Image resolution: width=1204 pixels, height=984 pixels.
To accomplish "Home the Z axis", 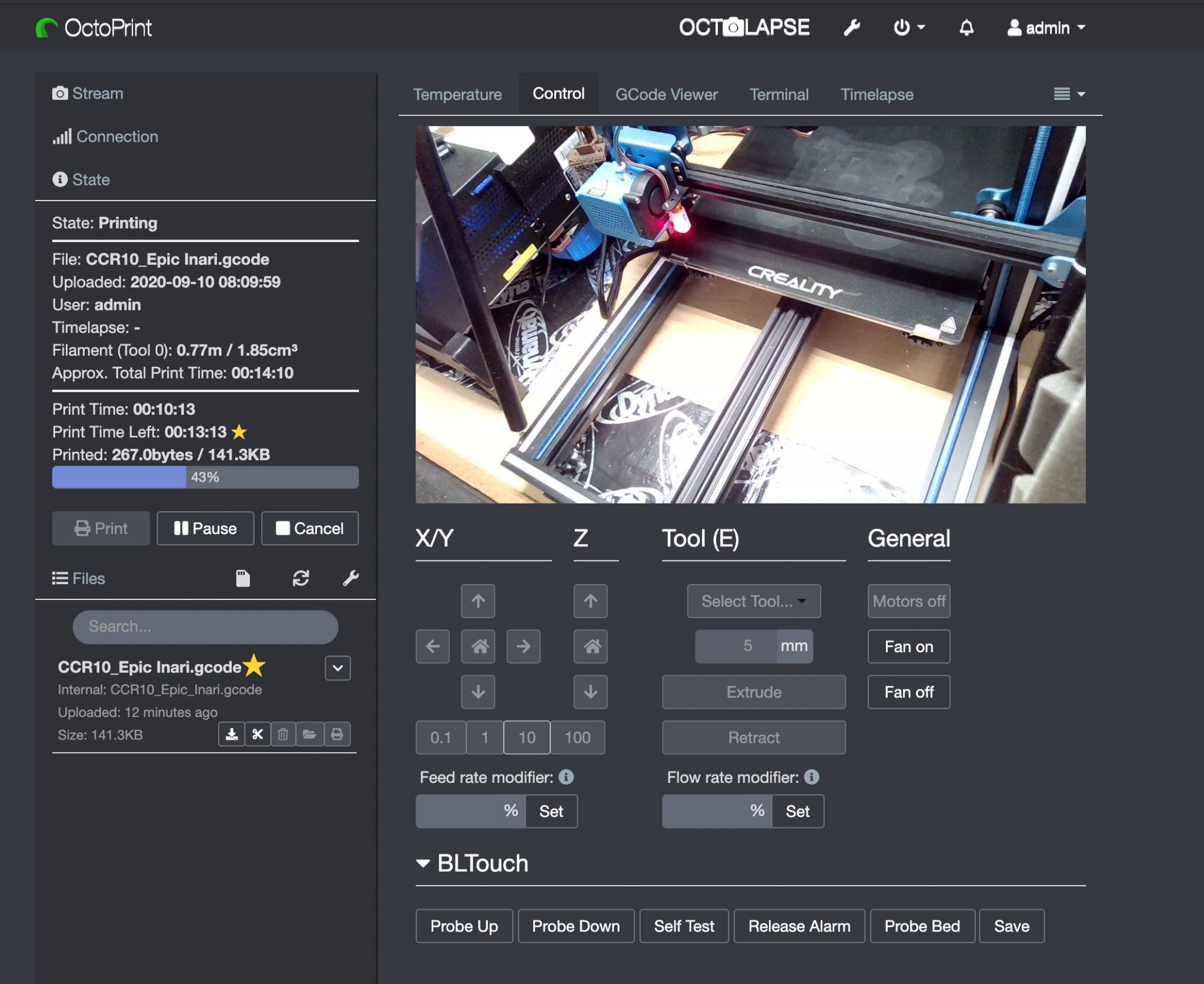I will pyautogui.click(x=591, y=646).
